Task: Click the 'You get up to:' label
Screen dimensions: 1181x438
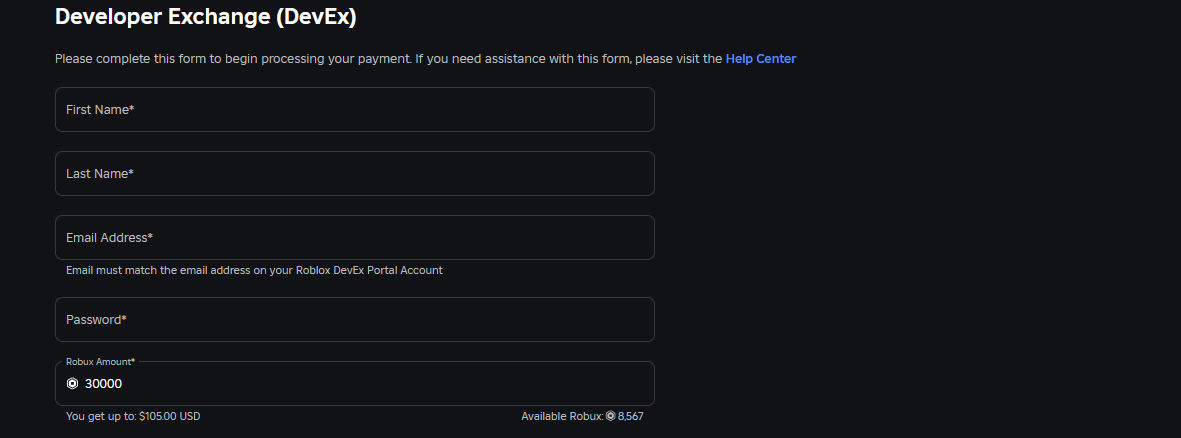Action: 101,416
